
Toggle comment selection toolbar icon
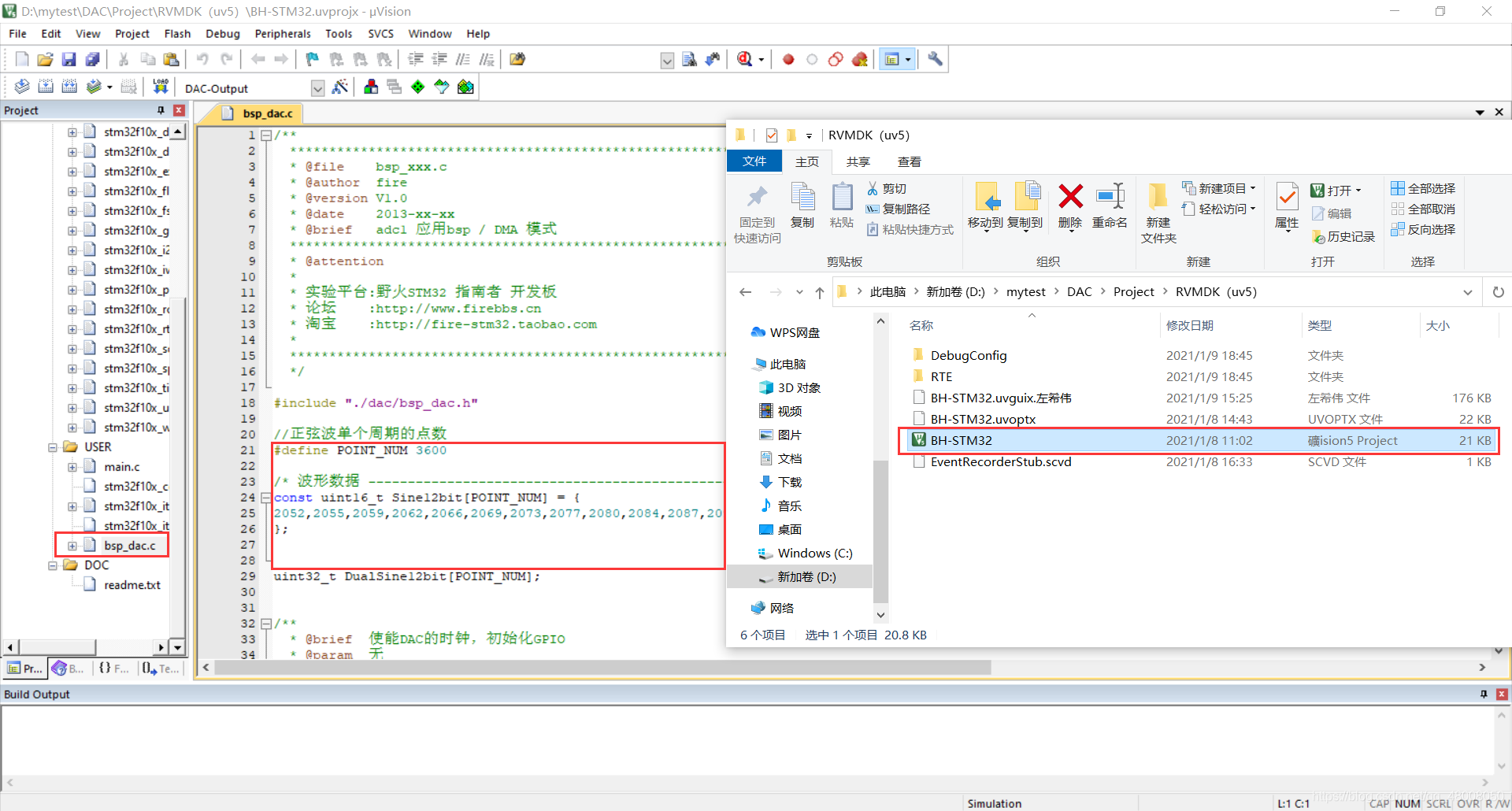[463, 59]
